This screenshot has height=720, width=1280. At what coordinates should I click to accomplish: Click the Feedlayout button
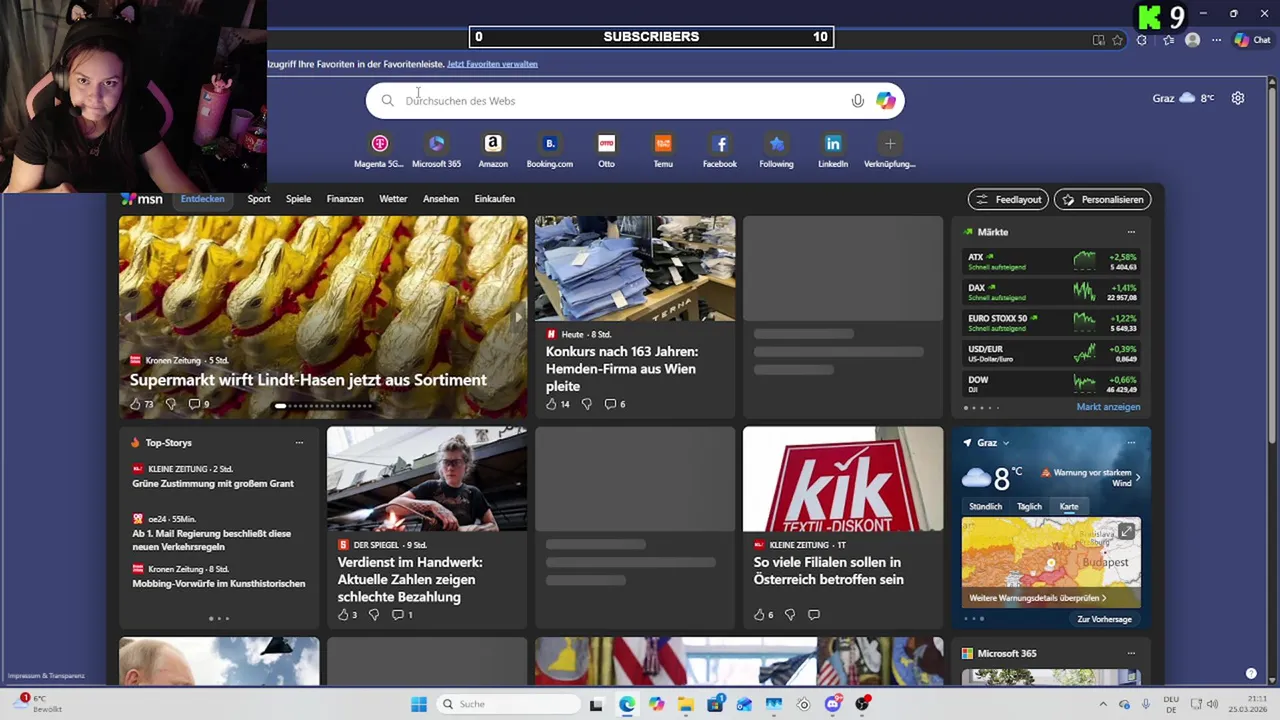(x=1008, y=199)
